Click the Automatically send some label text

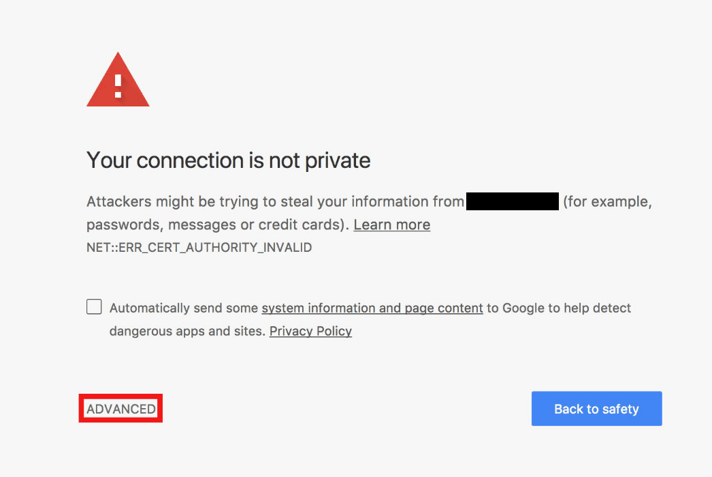(183, 308)
